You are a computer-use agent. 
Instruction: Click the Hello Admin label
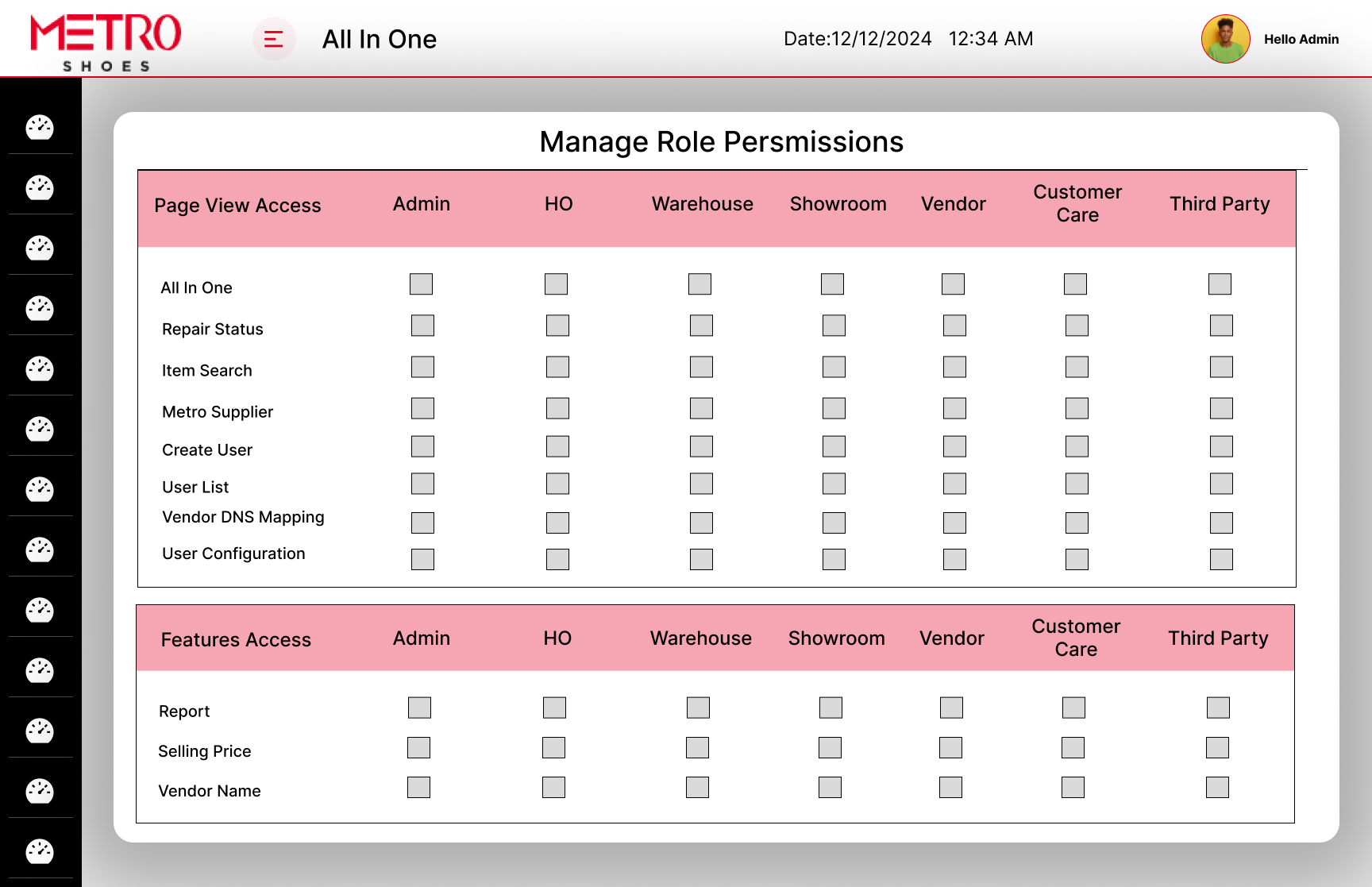coord(1301,39)
